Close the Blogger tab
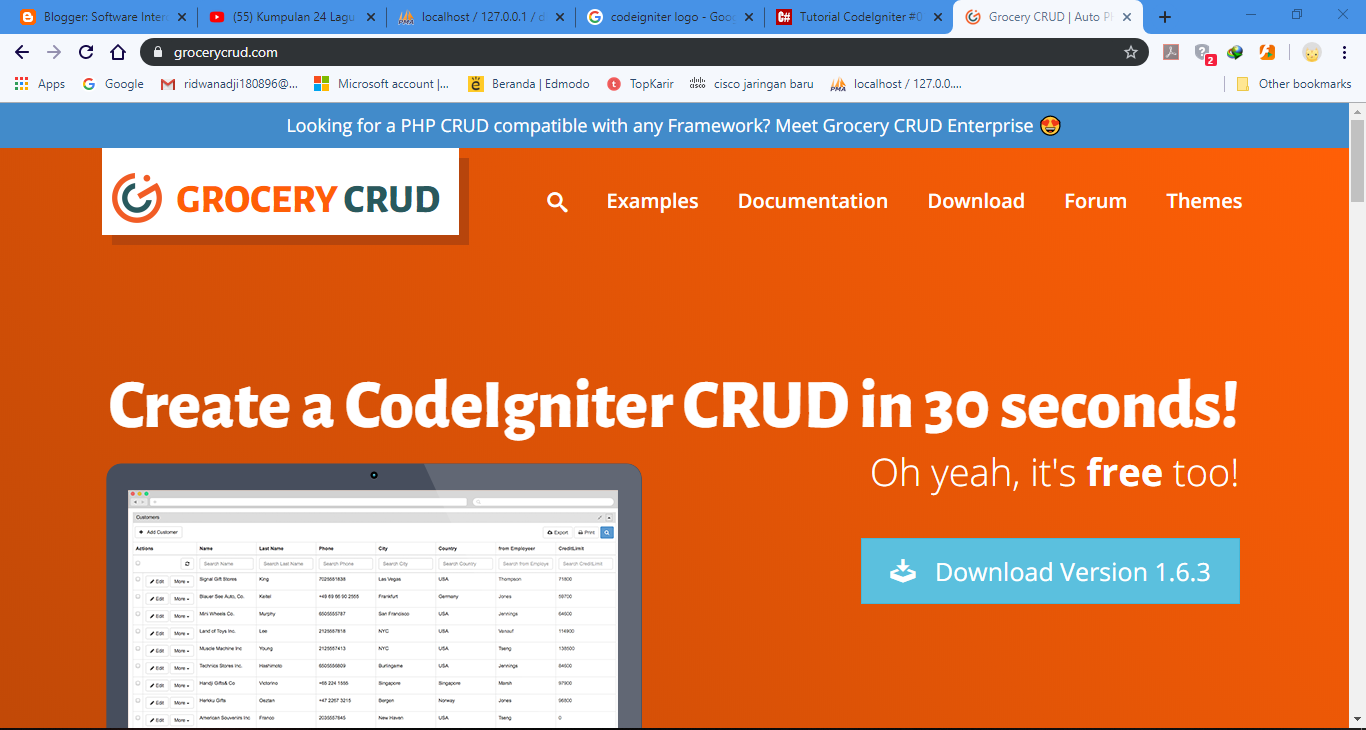The width and height of the screenshot is (1366, 730). pyautogui.click(x=181, y=17)
